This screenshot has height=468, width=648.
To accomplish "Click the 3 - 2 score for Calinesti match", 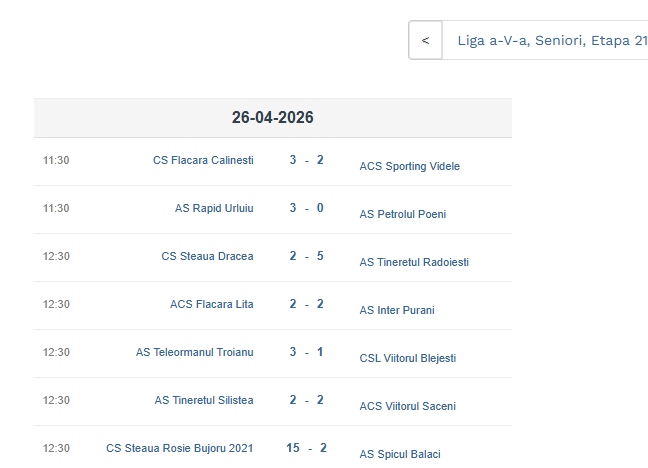I will pyautogui.click(x=306, y=160).
